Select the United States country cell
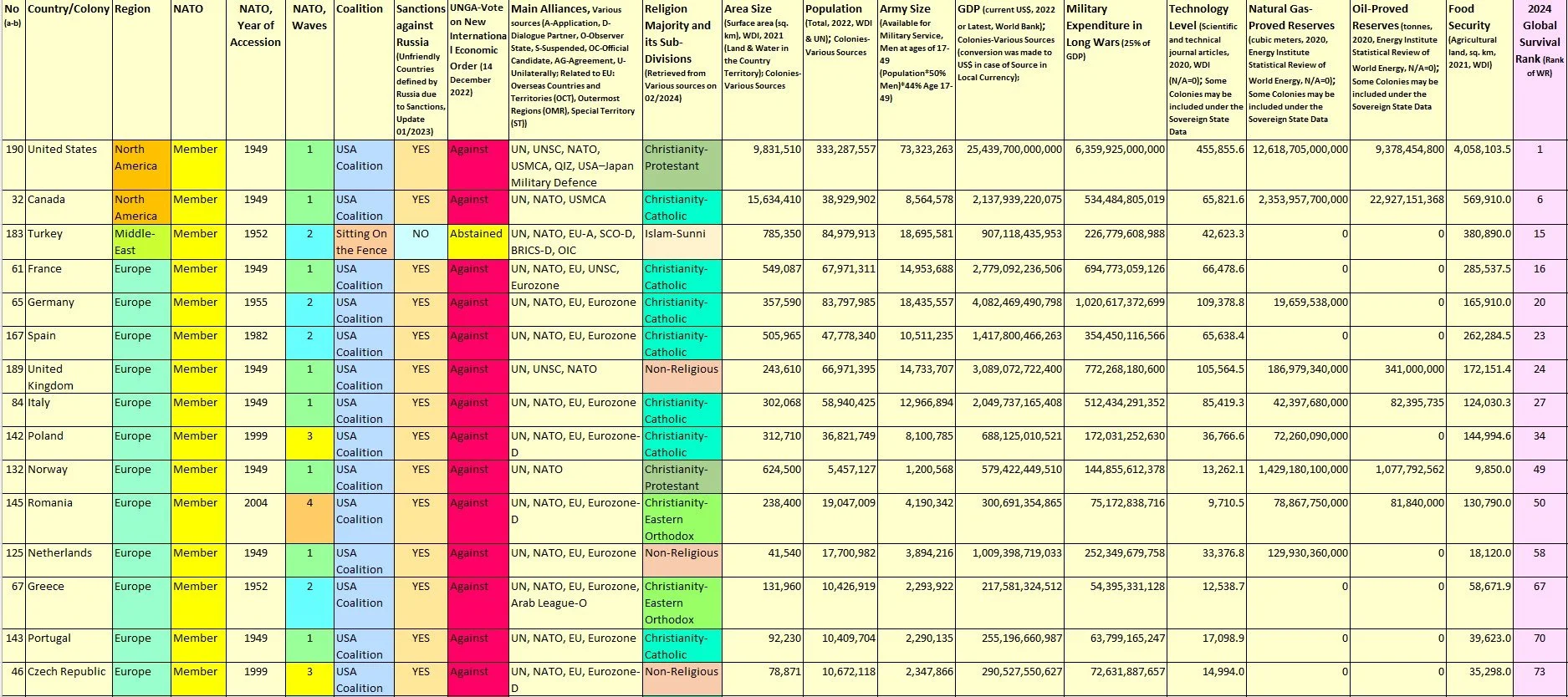 (x=69, y=165)
